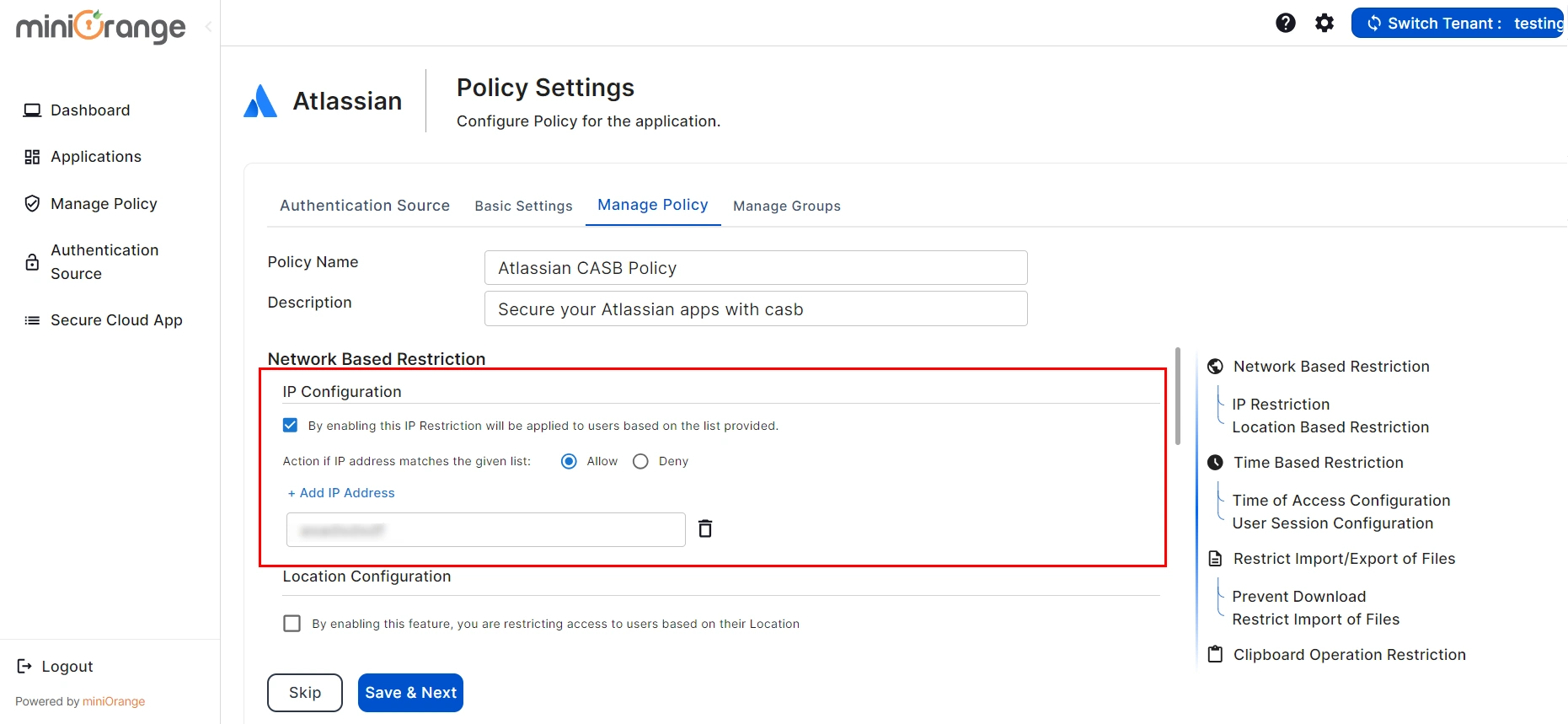Image resolution: width=1568 pixels, height=724 pixels.
Task: Click the Logout icon
Action: (24, 667)
